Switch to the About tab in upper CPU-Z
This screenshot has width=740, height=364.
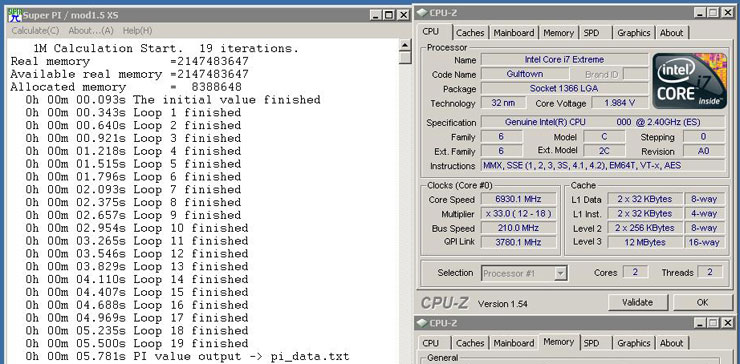[672, 33]
